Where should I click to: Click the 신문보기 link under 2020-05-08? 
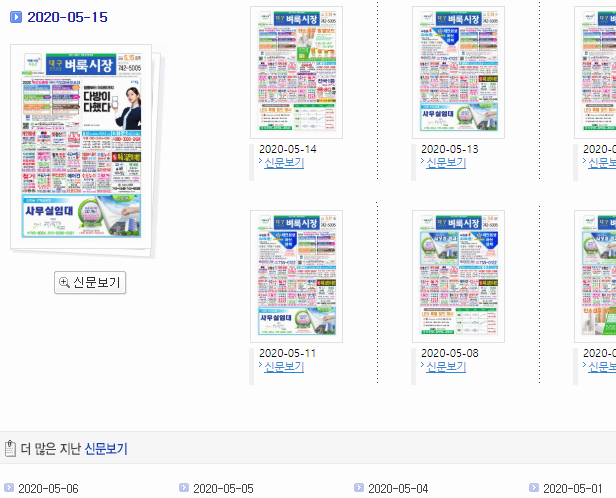[446, 367]
